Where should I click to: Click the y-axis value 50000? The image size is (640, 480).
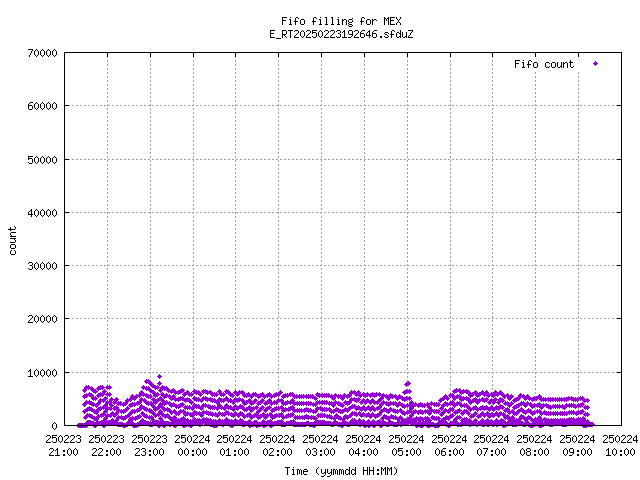(42, 160)
